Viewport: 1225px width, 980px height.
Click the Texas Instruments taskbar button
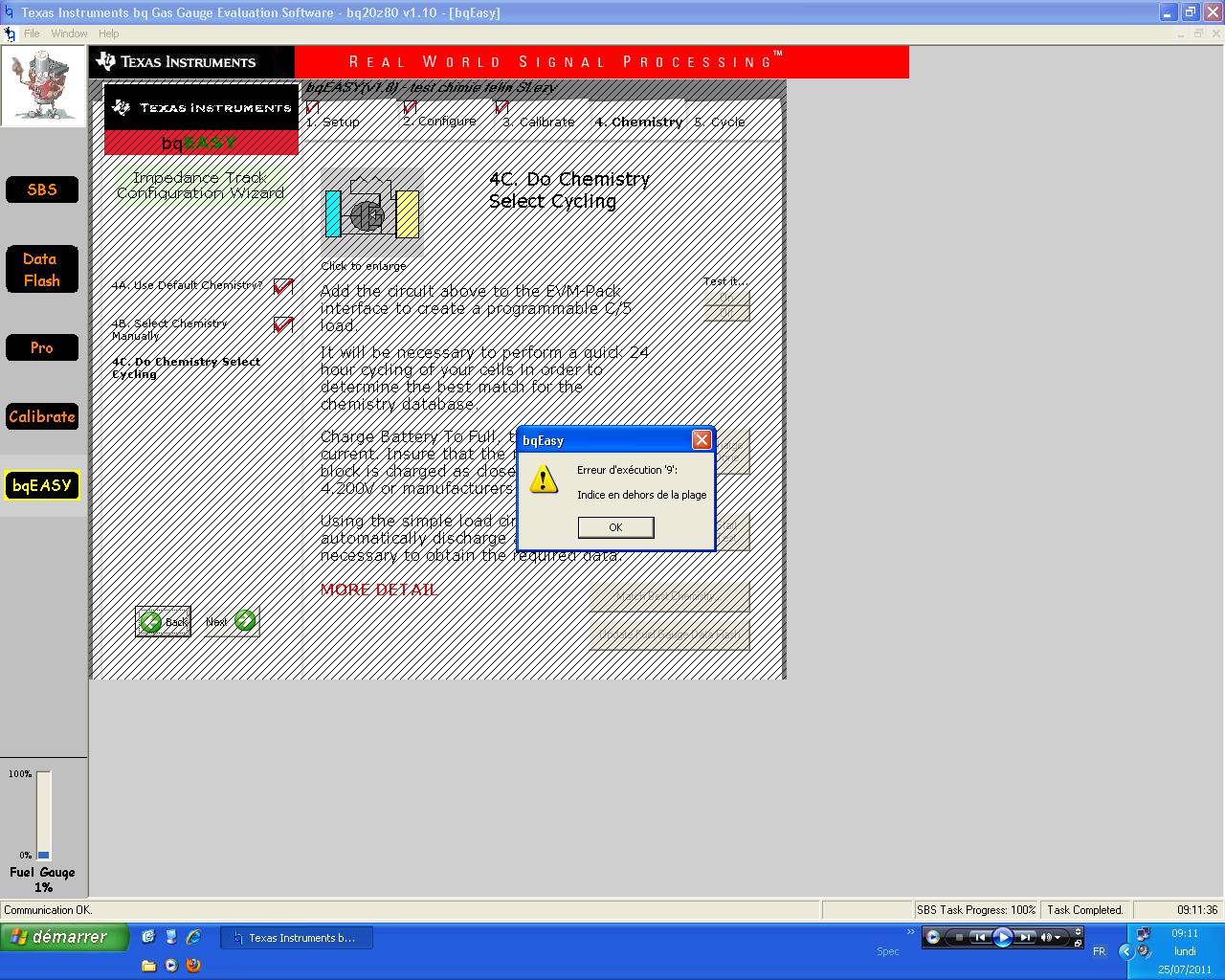(x=296, y=938)
